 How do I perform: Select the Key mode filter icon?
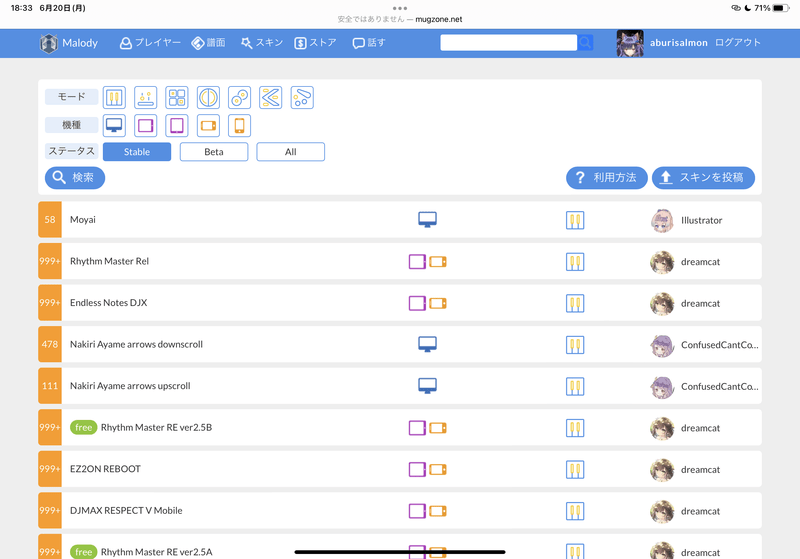(115, 98)
